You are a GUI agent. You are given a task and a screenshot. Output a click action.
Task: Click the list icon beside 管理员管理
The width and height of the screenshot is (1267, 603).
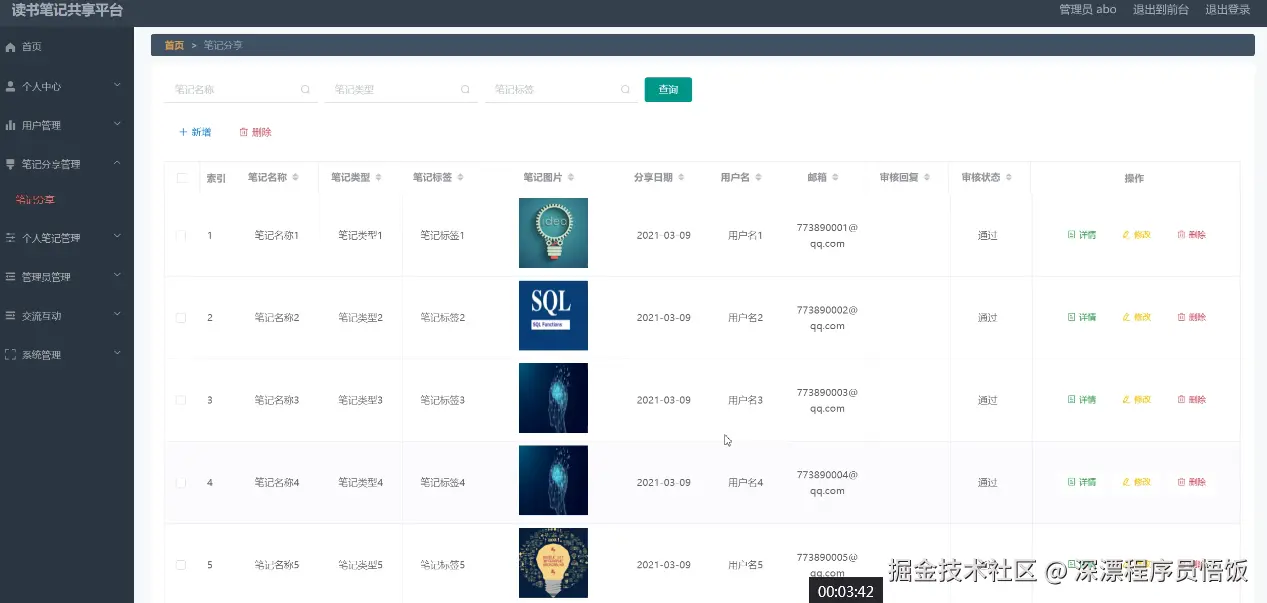pos(11,276)
